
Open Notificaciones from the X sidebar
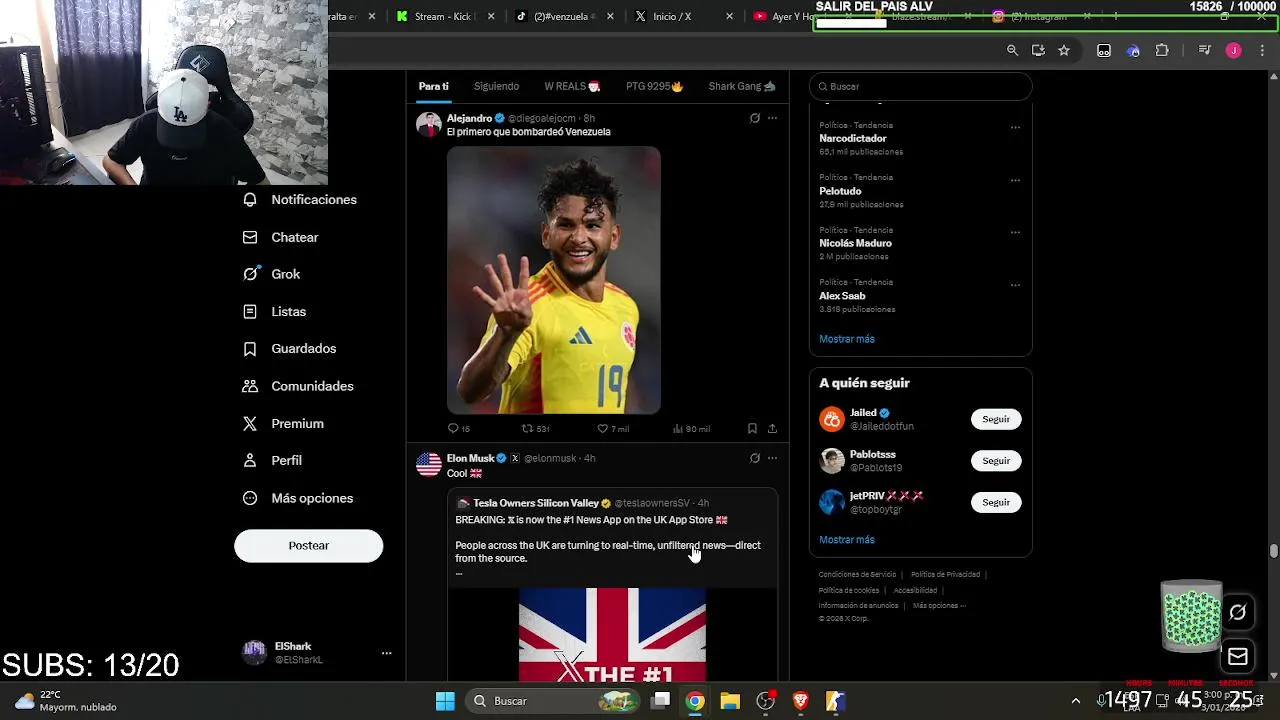(x=300, y=200)
